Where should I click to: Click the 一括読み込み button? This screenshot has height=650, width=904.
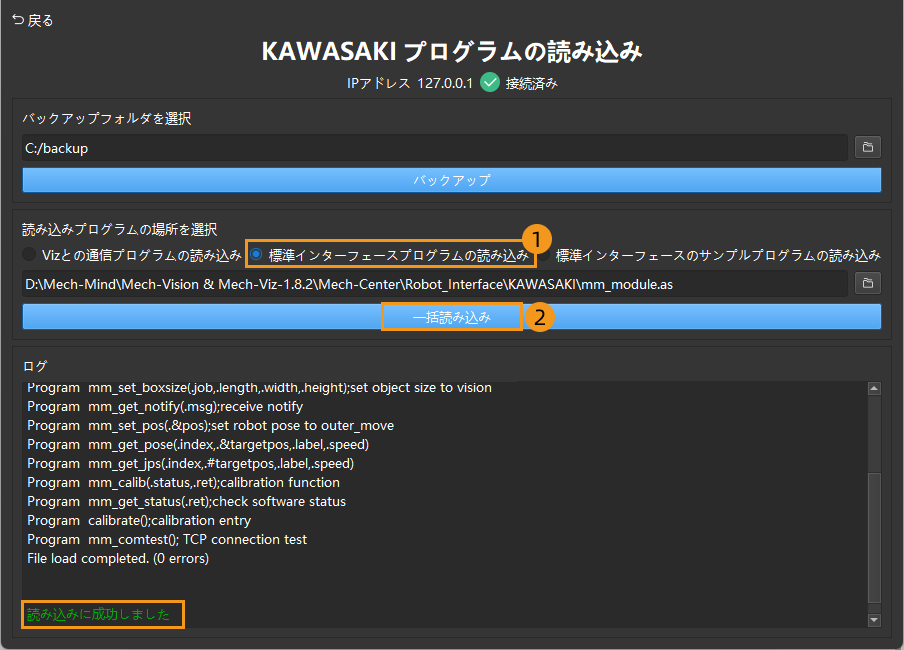tap(451, 317)
